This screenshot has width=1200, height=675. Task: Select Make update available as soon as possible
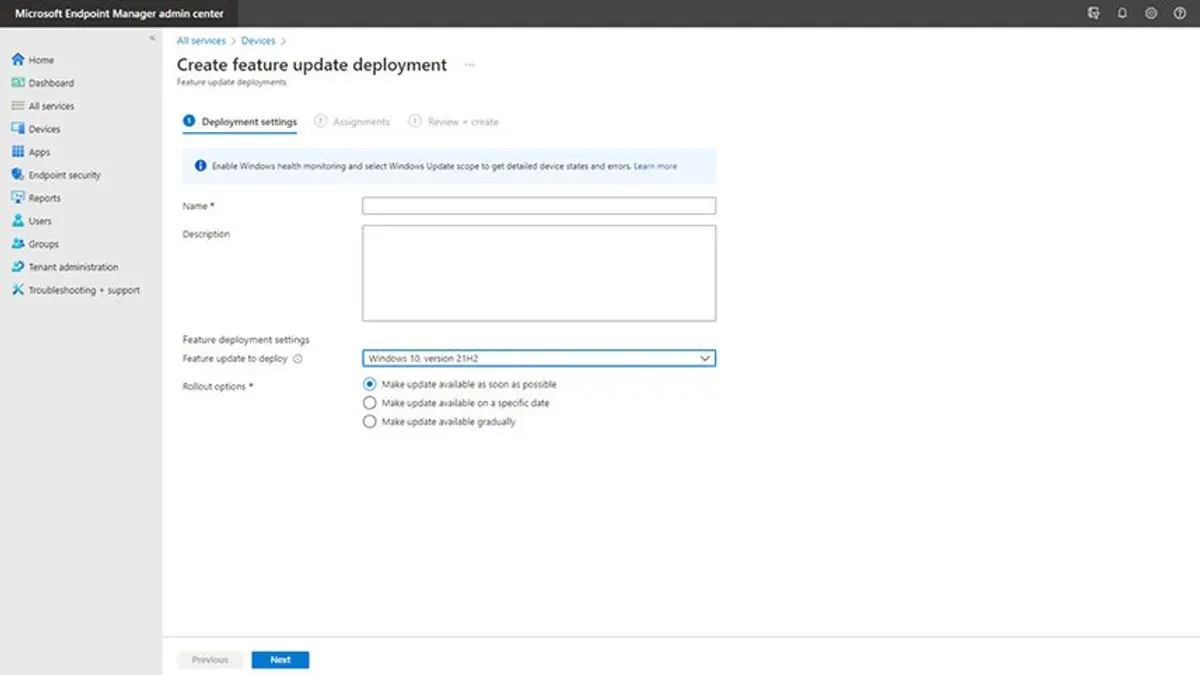370,384
